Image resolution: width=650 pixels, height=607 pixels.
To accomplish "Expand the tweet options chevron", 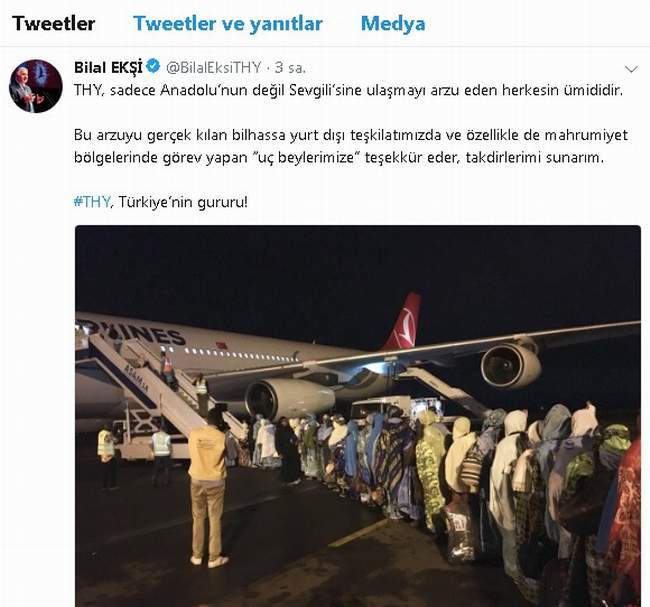I will click(x=631, y=69).
